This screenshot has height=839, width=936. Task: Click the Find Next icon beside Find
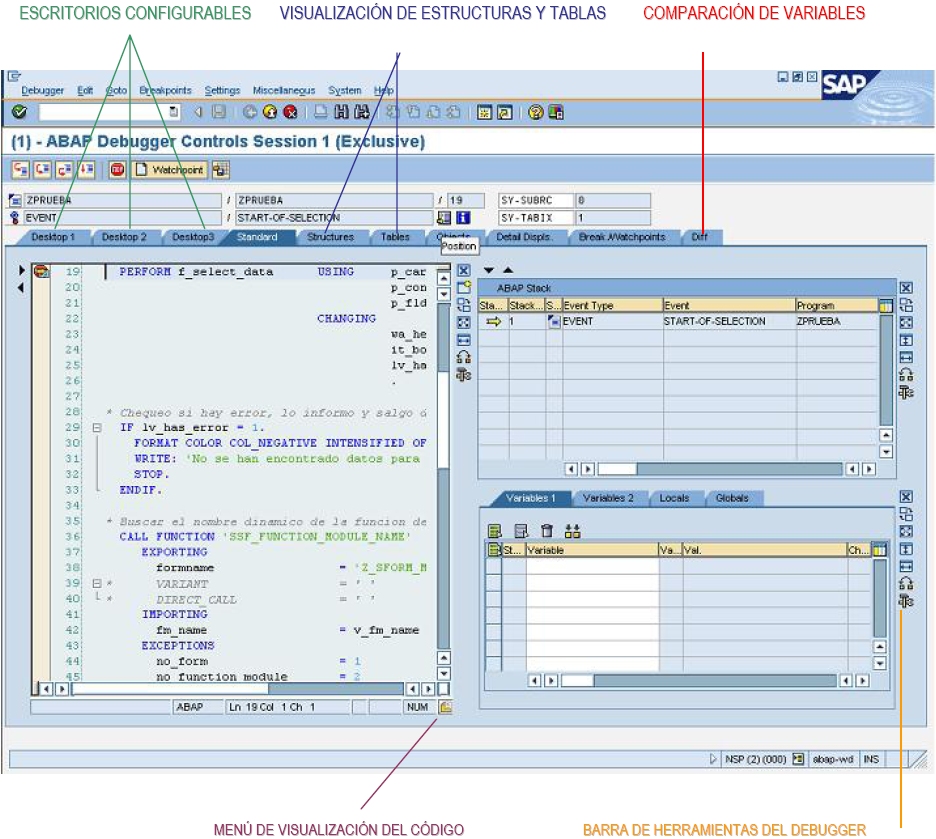click(362, 112)
